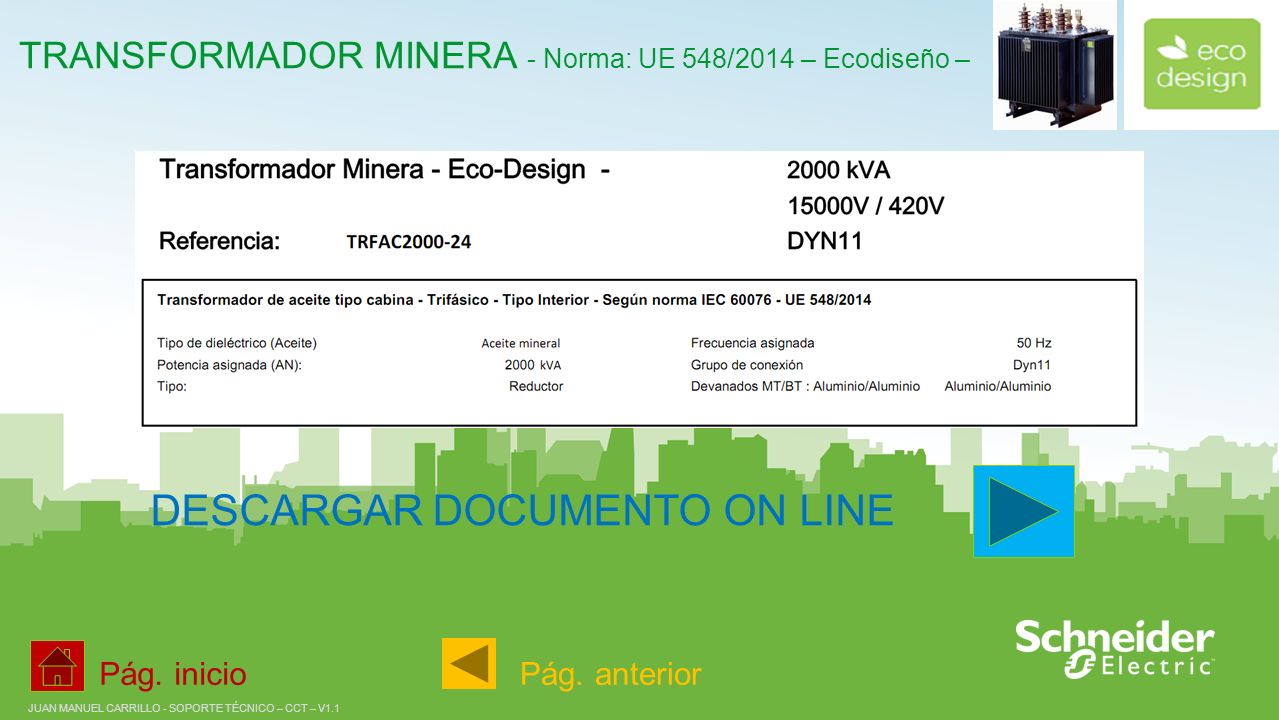Click the blue play arrow button
Viewport: 1279px width, 720px height.
tap(1024, 511)
